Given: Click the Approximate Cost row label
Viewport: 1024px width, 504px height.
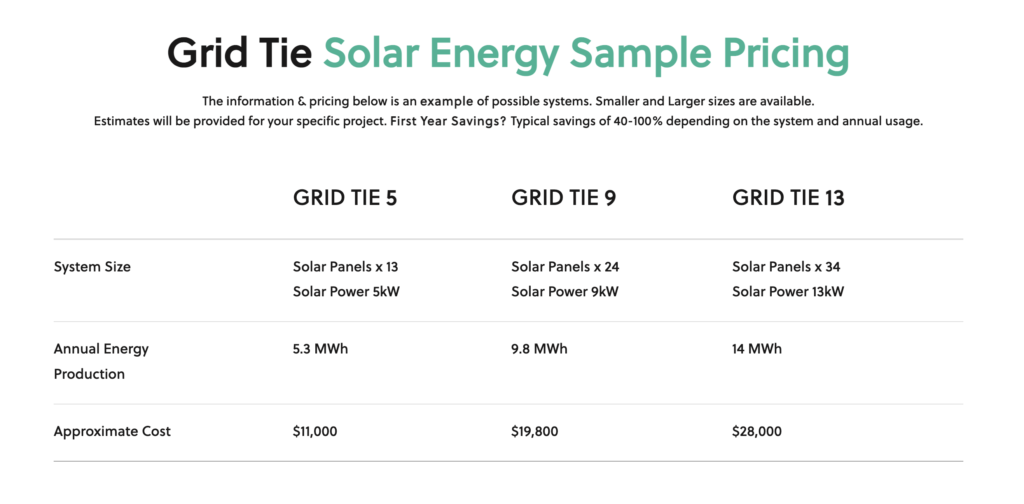Looking at the screenshot, I should point(112,432).
